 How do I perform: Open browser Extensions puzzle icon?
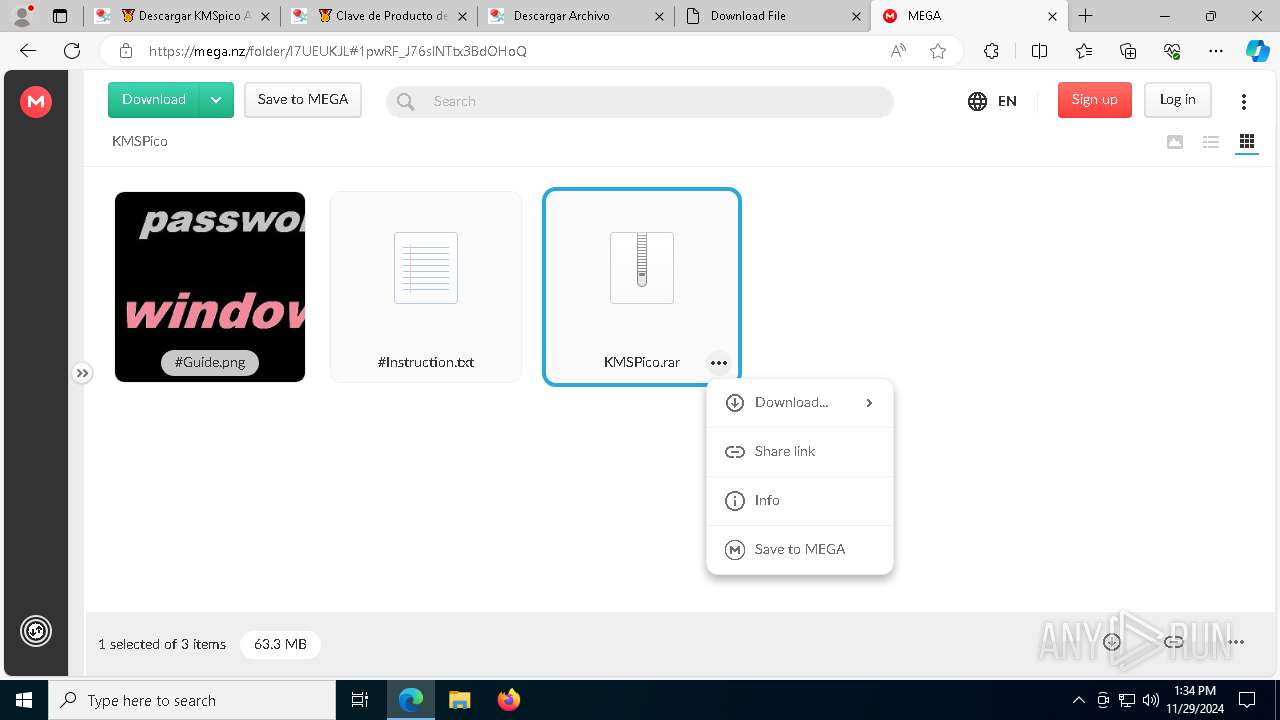click(x=991, y=51)
